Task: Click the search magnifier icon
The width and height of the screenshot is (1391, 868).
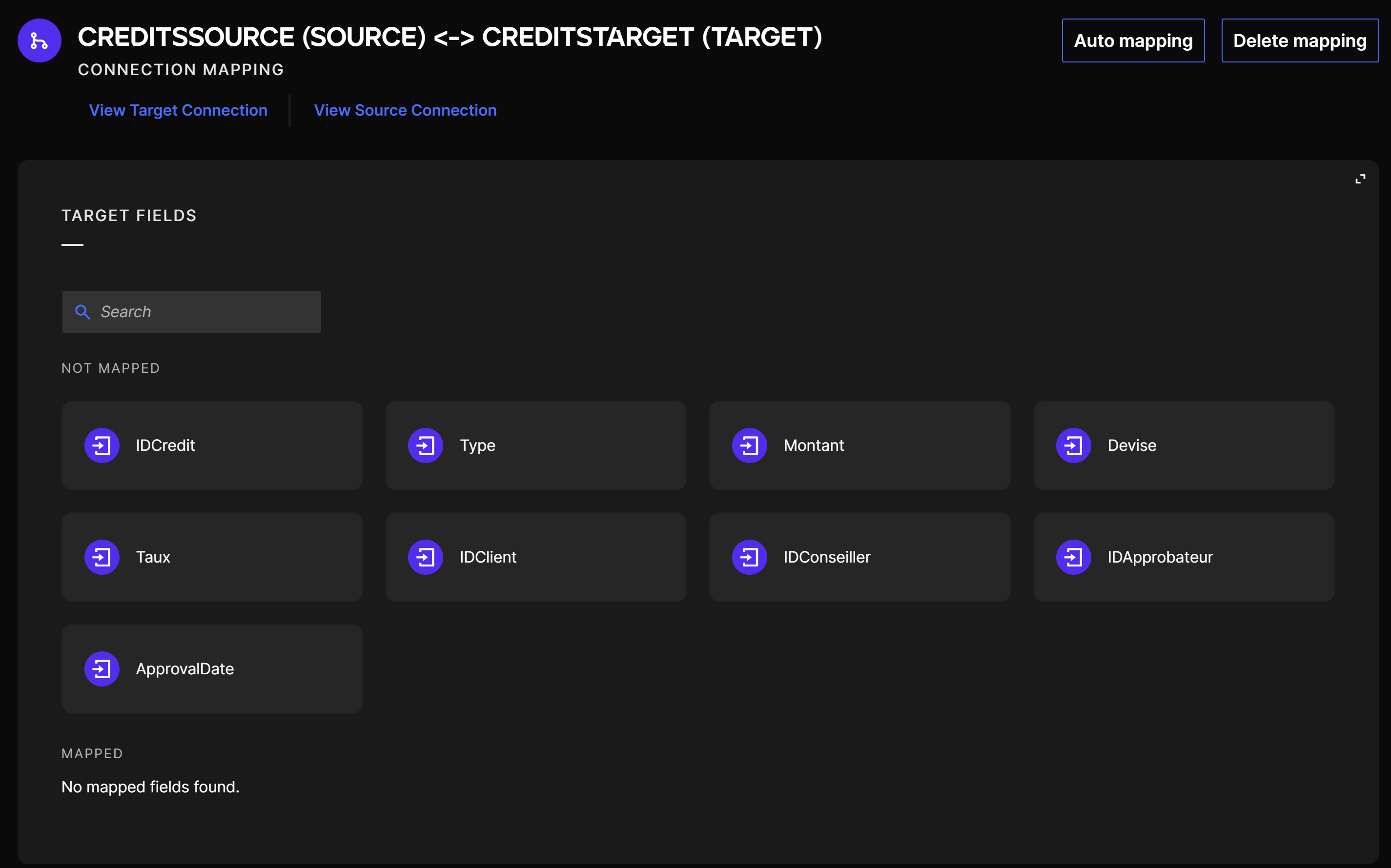Action: [82, 312]
